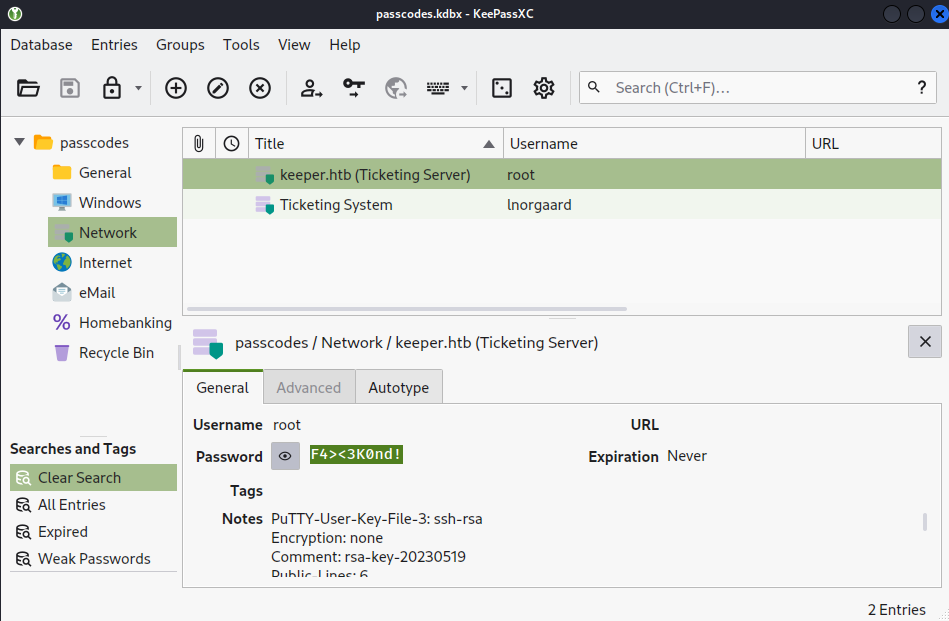
Task: Lock the database with padlock icon
Action: pos(112,88)
